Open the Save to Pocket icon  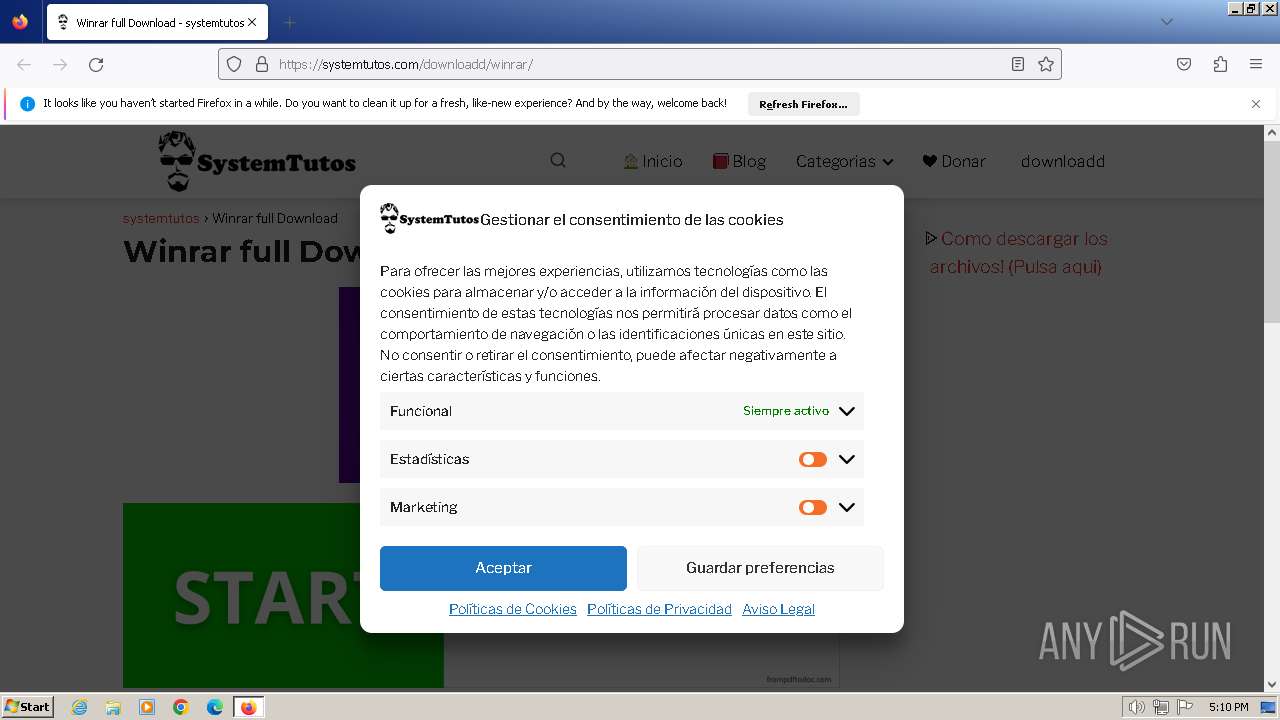[1184, 64]
